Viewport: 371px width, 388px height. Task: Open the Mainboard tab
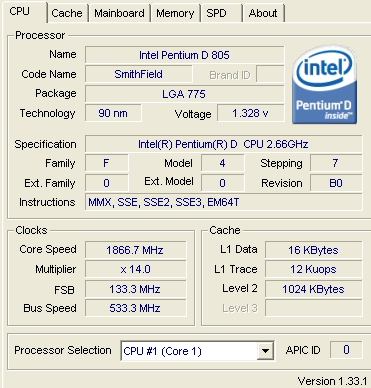119,13
